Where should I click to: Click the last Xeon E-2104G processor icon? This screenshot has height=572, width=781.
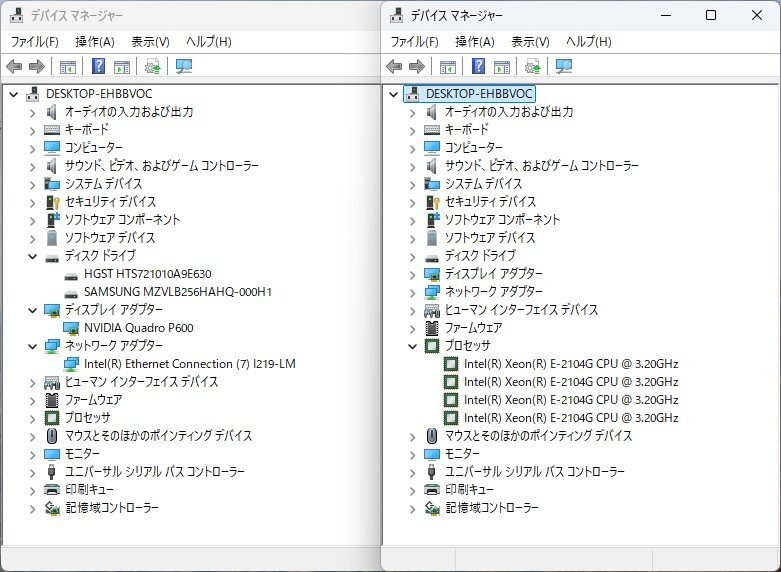tap(451, 418)
